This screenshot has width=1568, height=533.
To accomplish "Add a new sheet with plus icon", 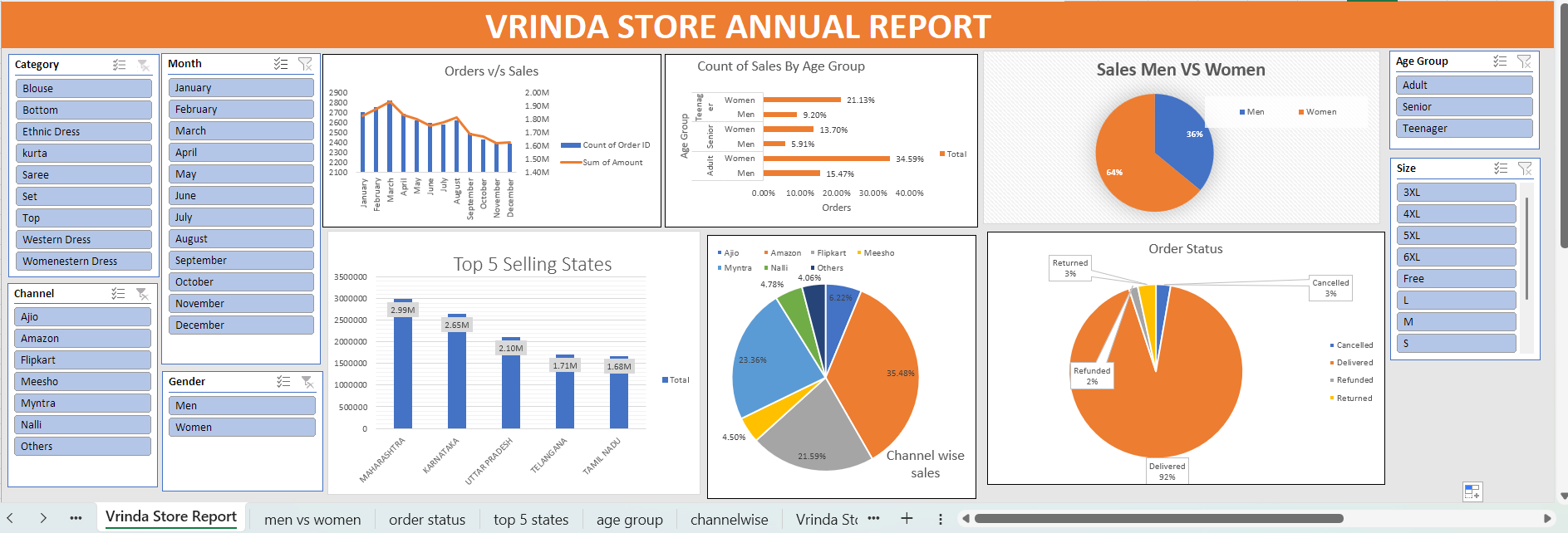I will (907, 518).
